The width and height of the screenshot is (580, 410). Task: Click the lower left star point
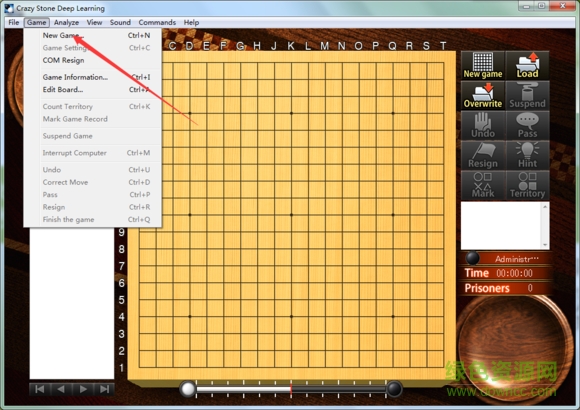click(190, 316)
